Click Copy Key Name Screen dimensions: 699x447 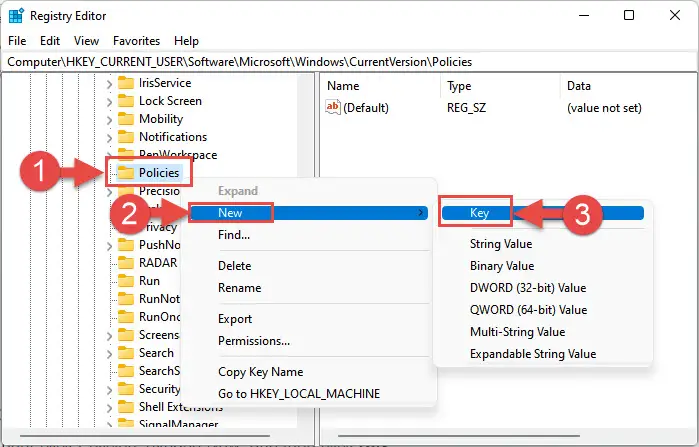pos(260,372)
